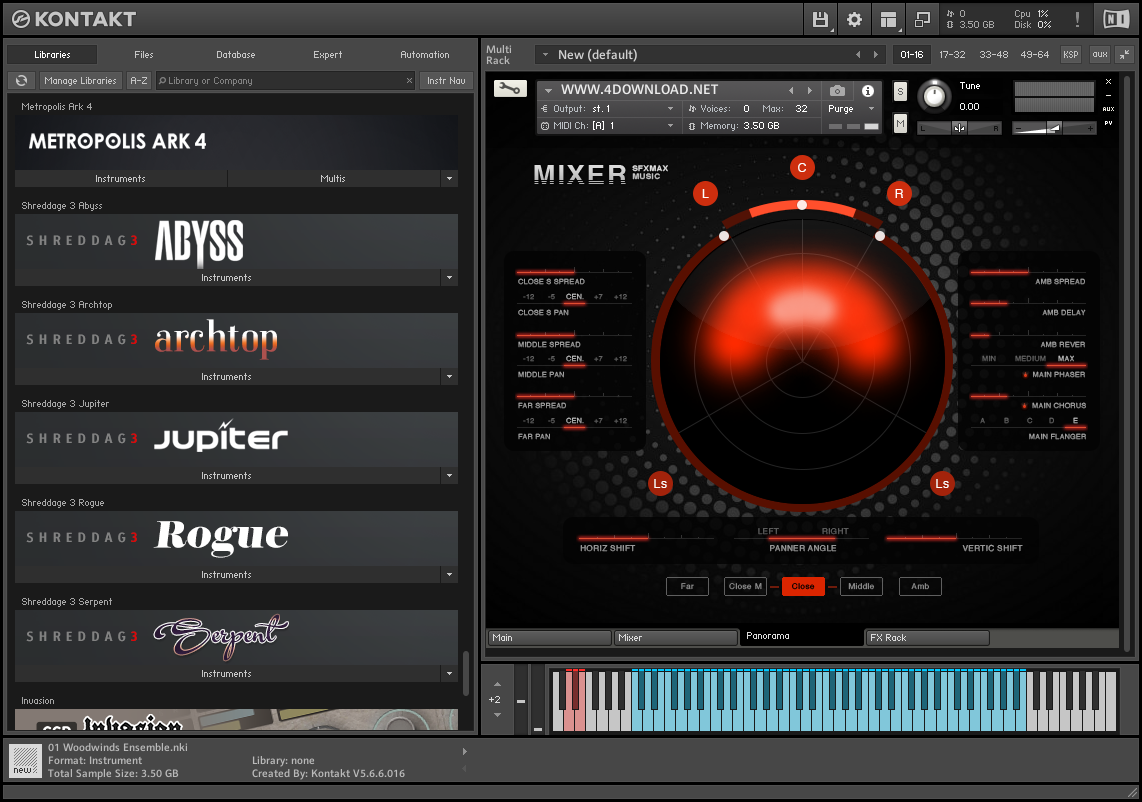
Task: Select next instrument arrow in header
Action: 810,90
